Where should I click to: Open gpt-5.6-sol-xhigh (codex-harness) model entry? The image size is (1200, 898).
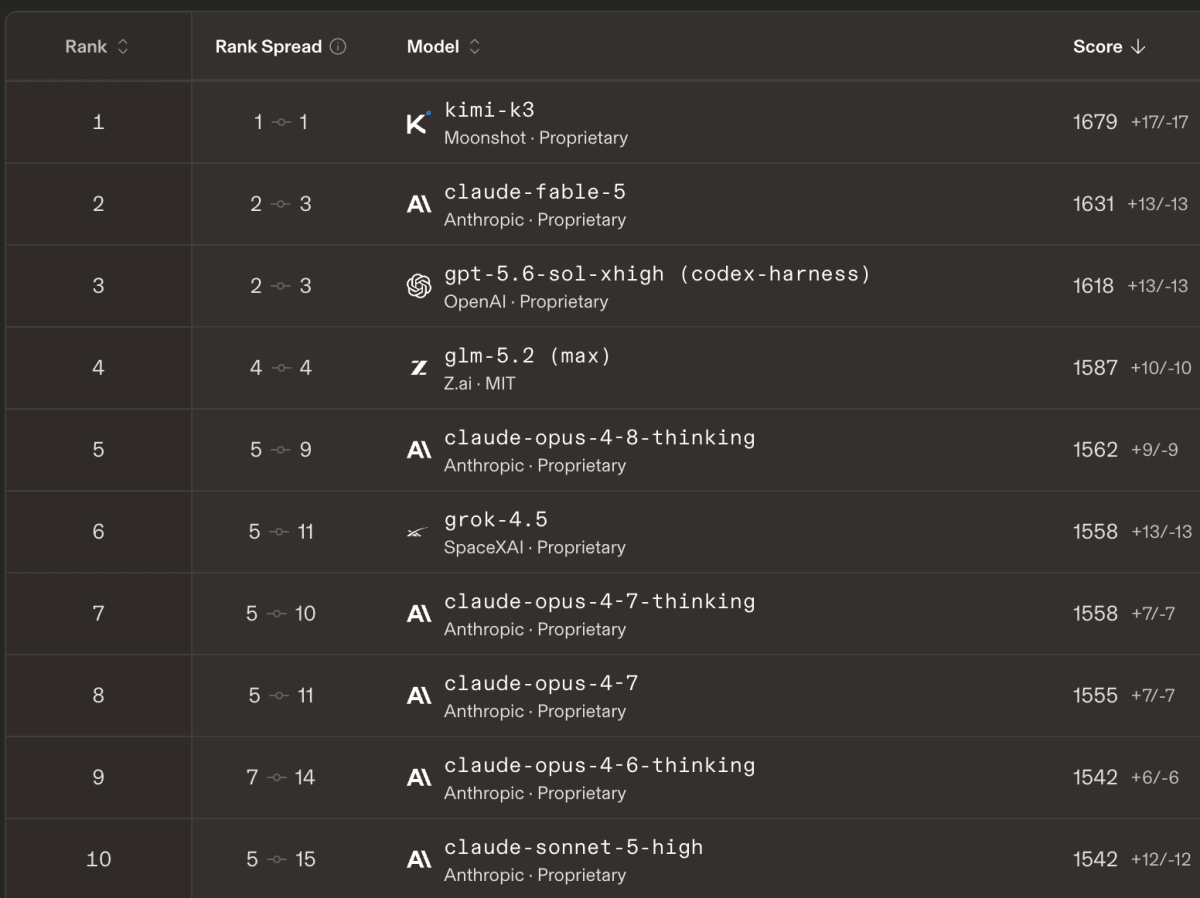pyautogui.click(x=657, y=274)
